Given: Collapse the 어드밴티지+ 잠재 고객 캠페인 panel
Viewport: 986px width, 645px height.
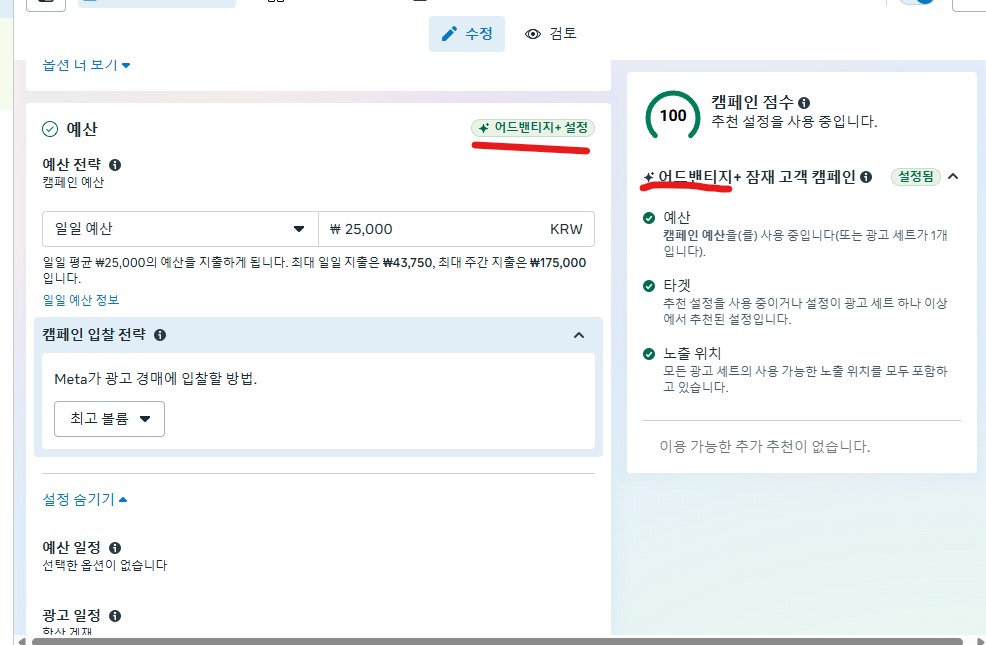Looking at the screenshot, I should pyautogui.click(x=953, y=177).
